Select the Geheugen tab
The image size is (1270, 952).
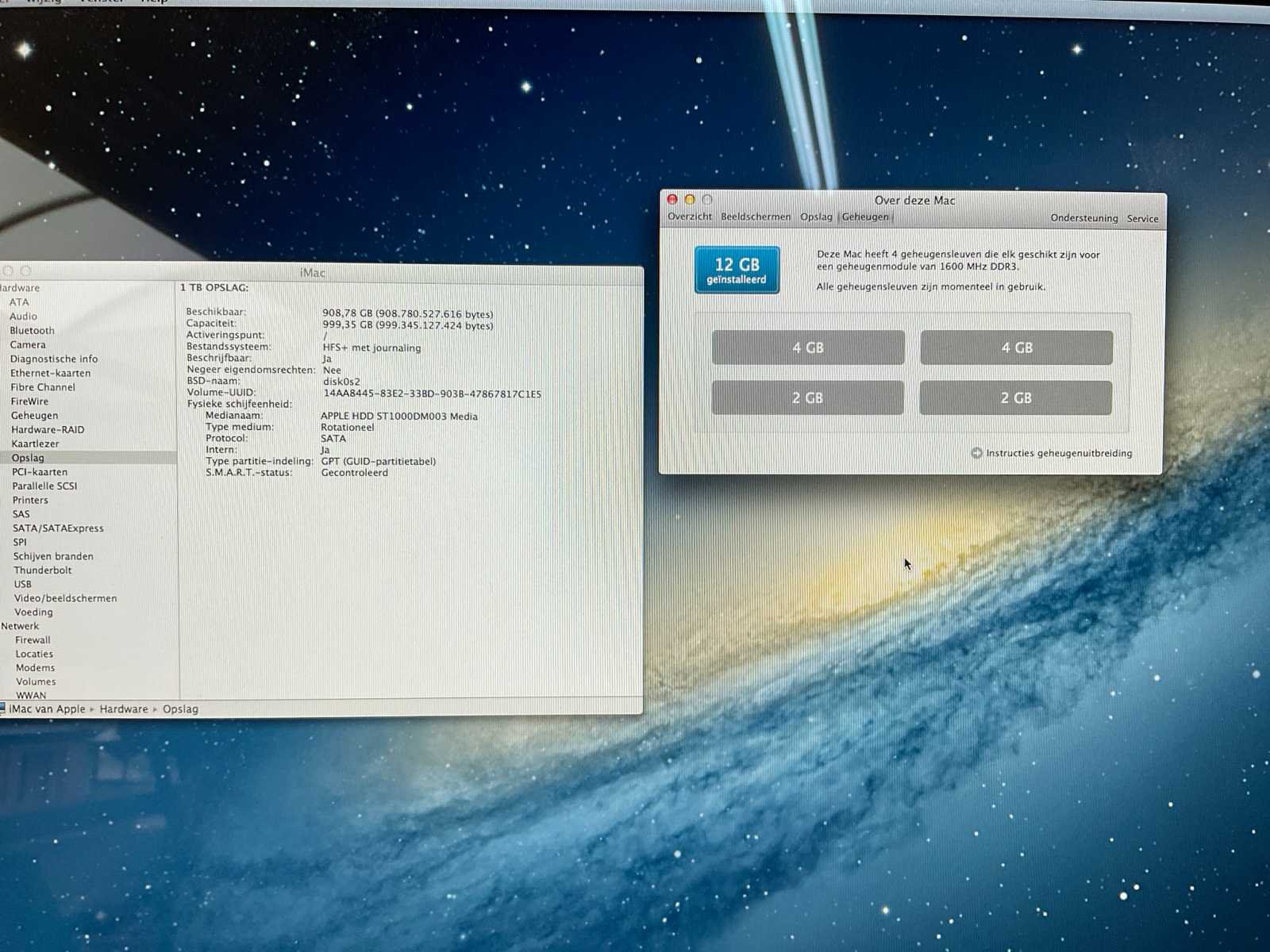click(865, 217)
